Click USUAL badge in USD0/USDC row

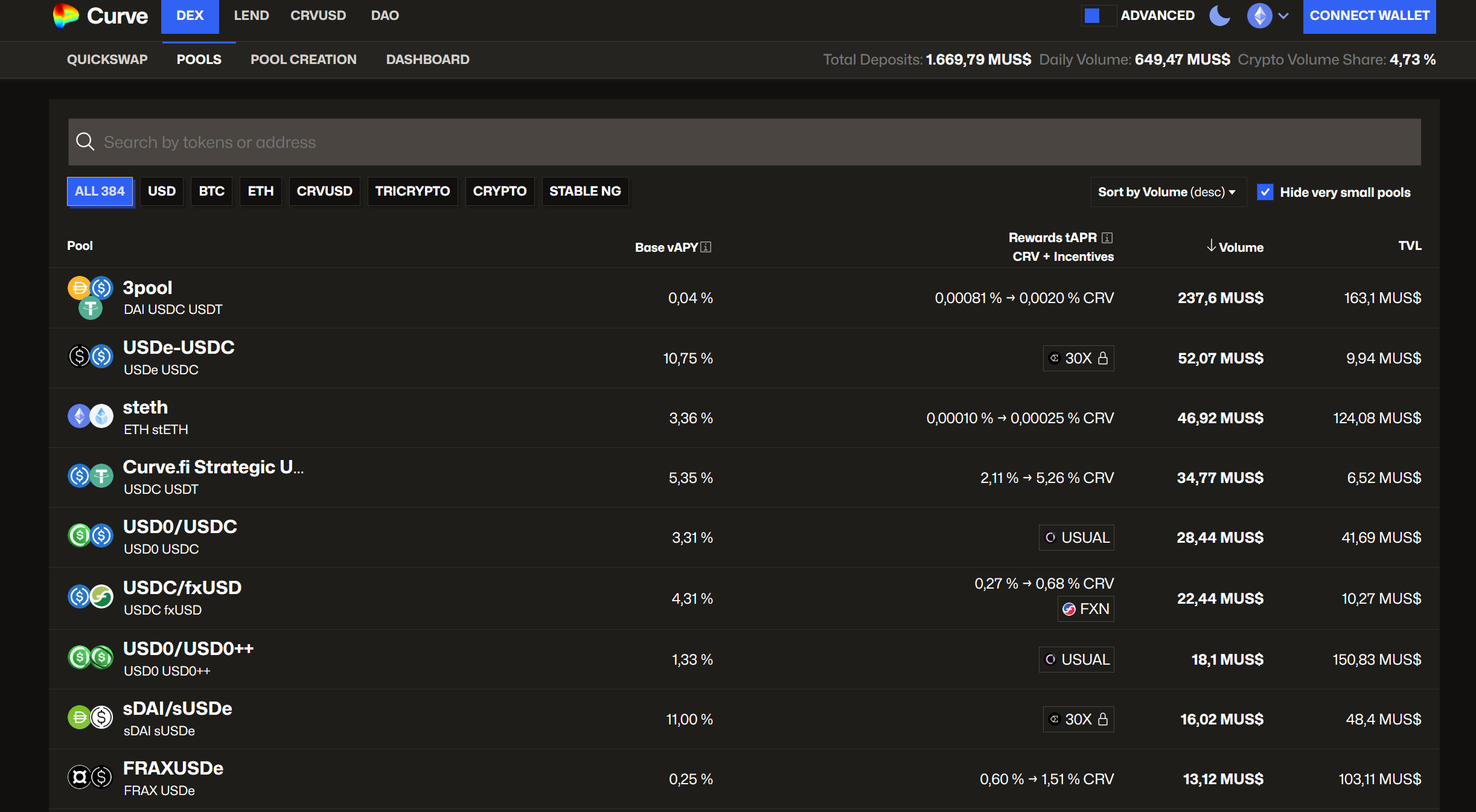pos(1077,537)
